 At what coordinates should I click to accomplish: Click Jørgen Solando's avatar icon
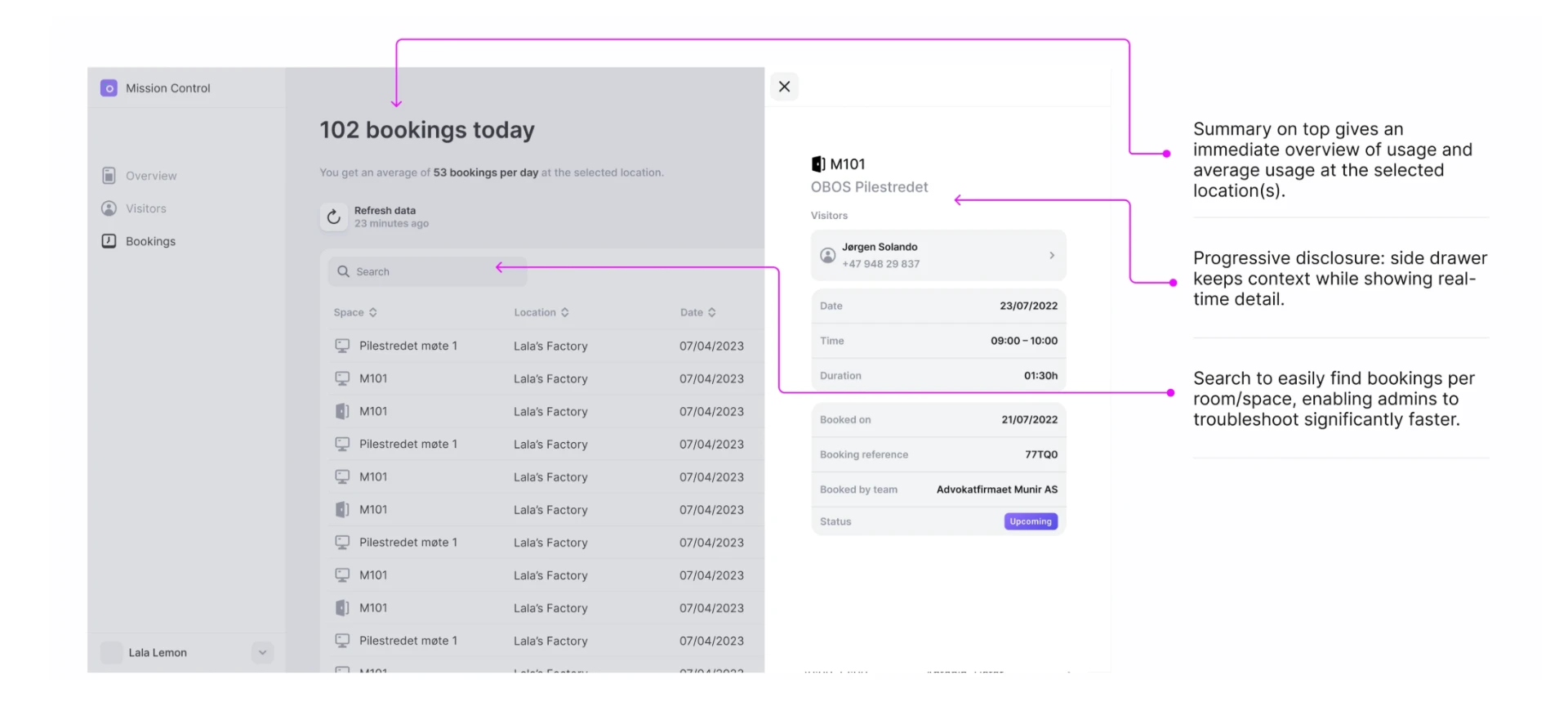point(827,255)
